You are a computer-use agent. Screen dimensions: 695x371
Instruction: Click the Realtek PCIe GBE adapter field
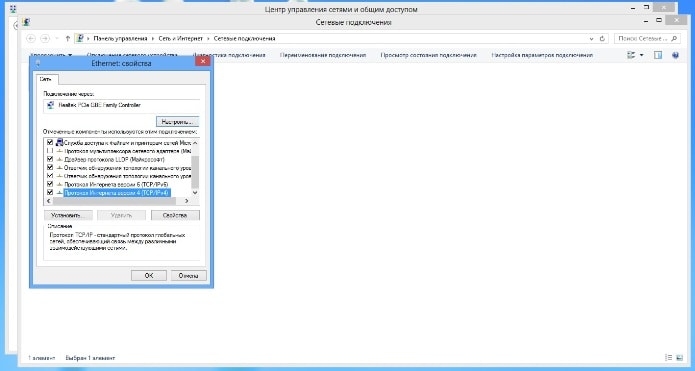122,105
